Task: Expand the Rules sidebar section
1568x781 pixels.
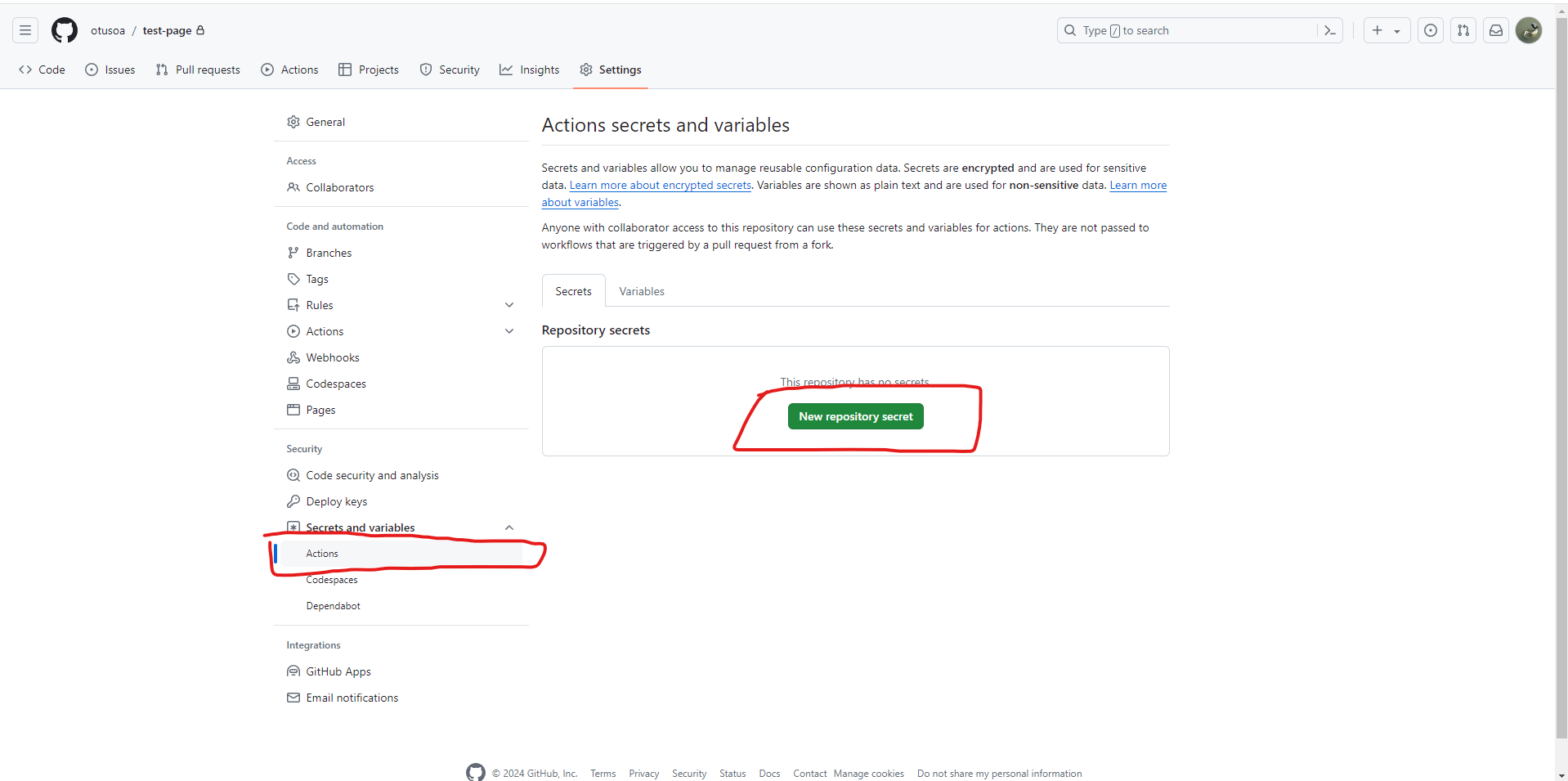Action: coord(509,305)
